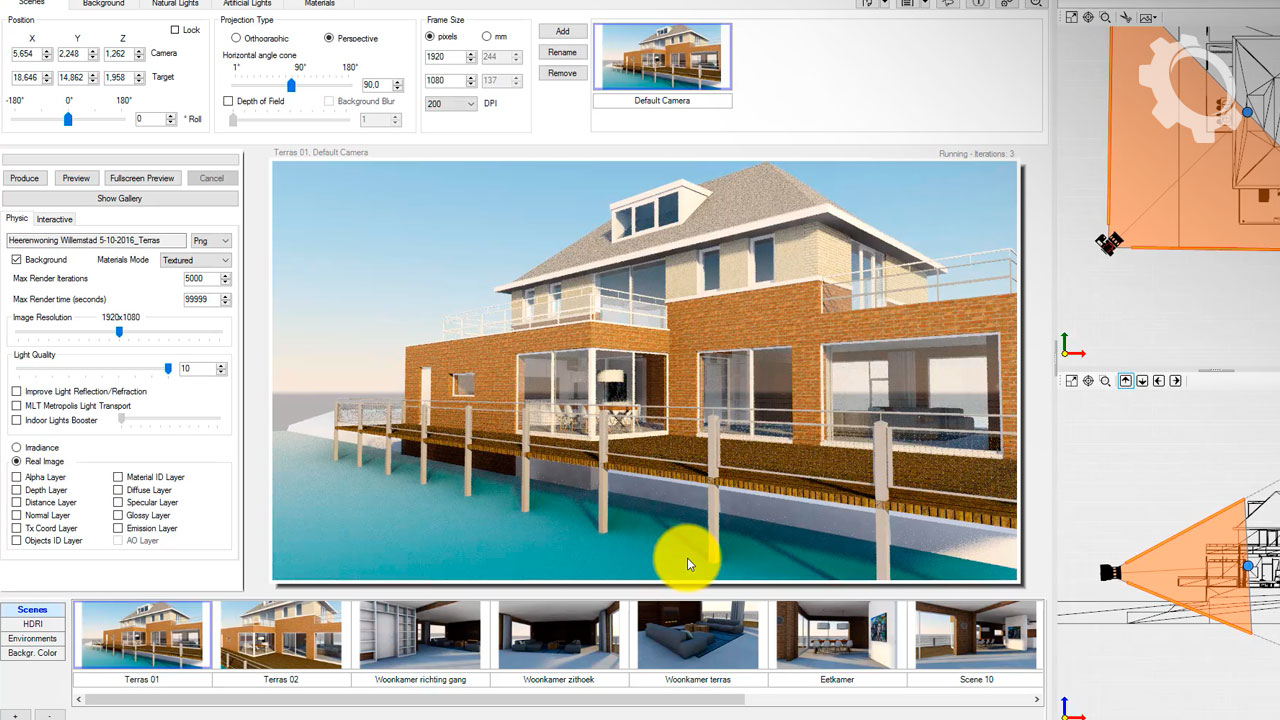This screenshot has width=1280, height=720.
Task: Open the Materials Mode Textured dropdown
Action: click(x=195, y=260)
